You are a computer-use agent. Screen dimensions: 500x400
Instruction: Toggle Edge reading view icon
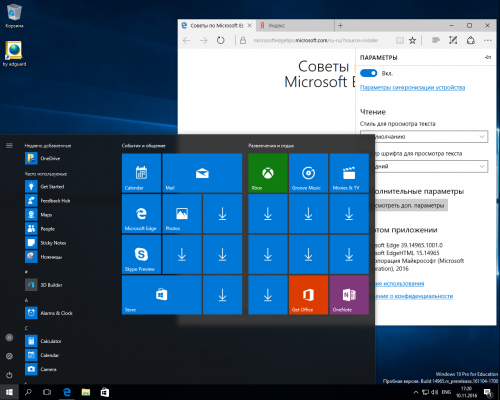[400, 40]
